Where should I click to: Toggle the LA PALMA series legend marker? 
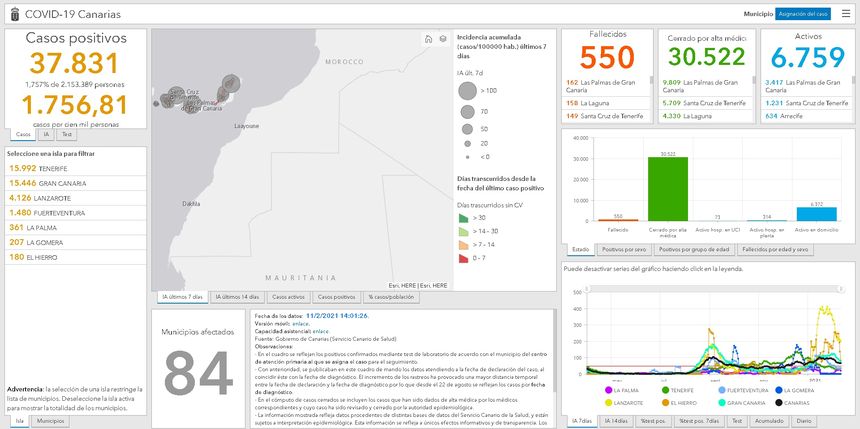coord(607,390)
